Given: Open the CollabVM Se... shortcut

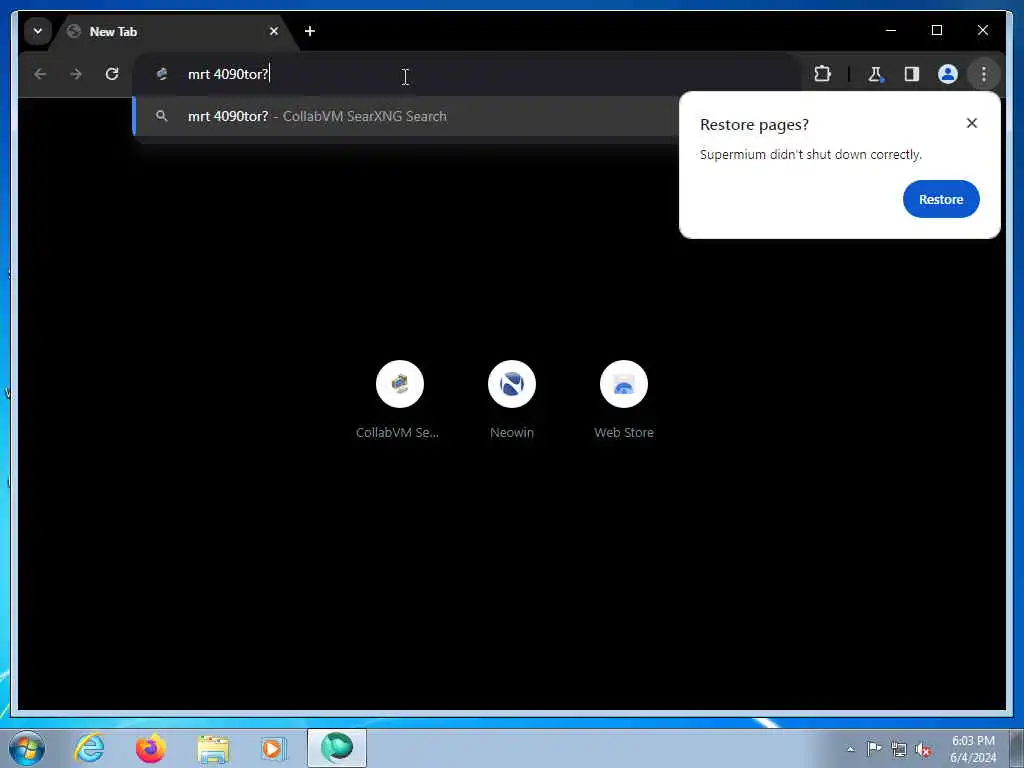Looking at the screenshot, I should (x=398, y=400).
